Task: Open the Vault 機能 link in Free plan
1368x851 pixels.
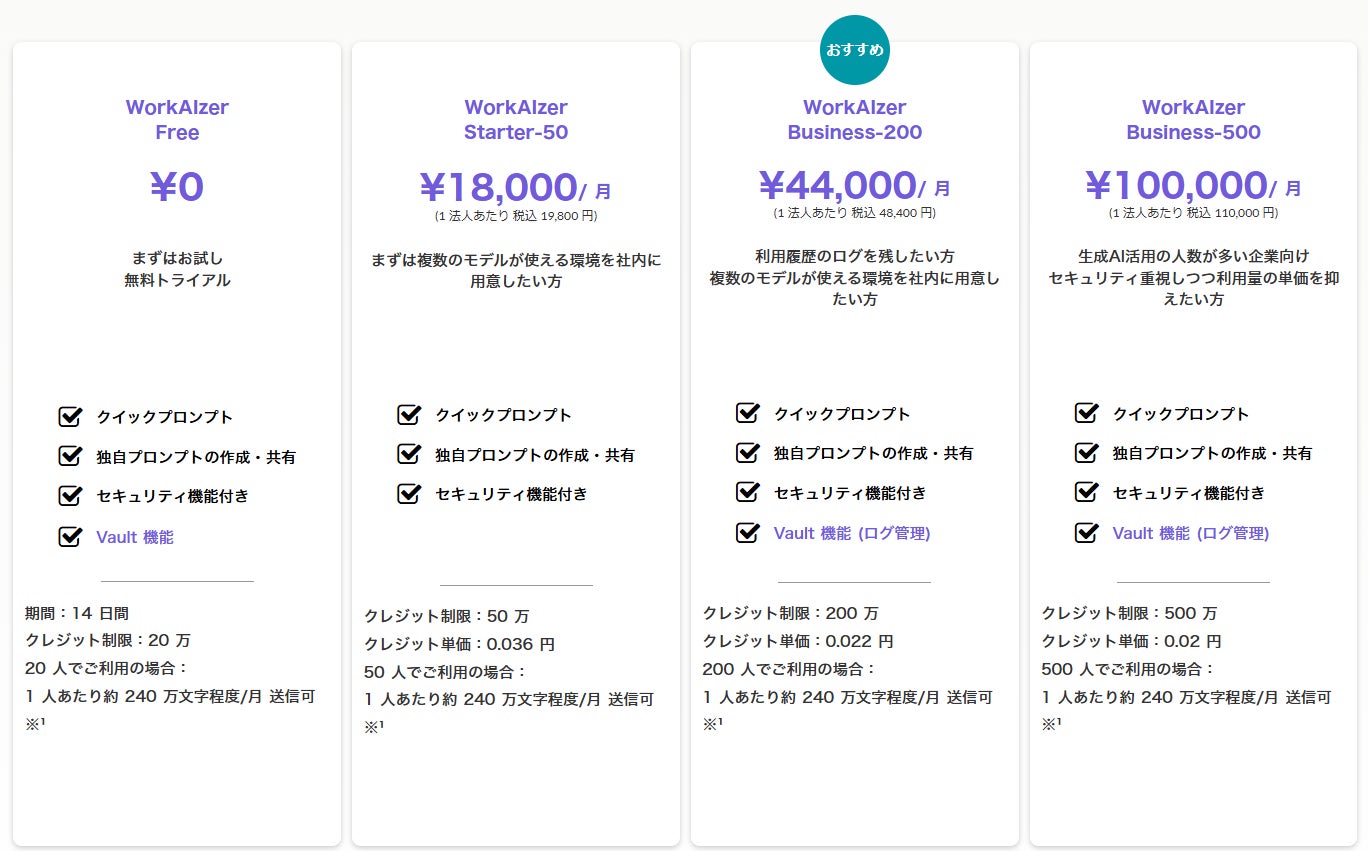Action: click(135, 537)
